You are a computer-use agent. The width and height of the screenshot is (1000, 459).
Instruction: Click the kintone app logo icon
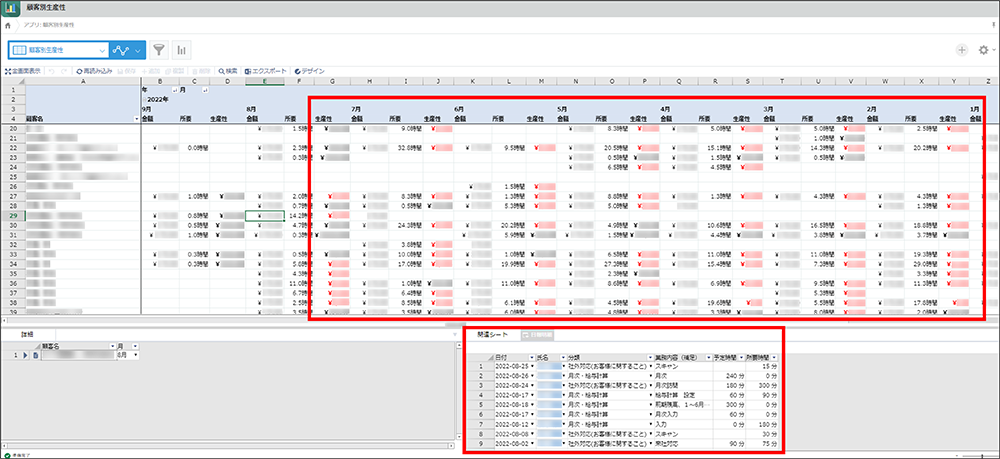click(x=12, y=8)
